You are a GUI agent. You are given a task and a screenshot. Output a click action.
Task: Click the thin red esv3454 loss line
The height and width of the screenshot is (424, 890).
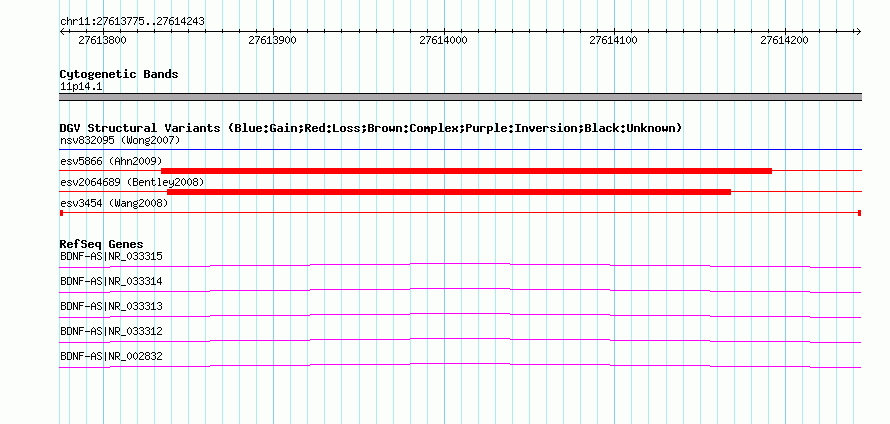click(460, 213)
